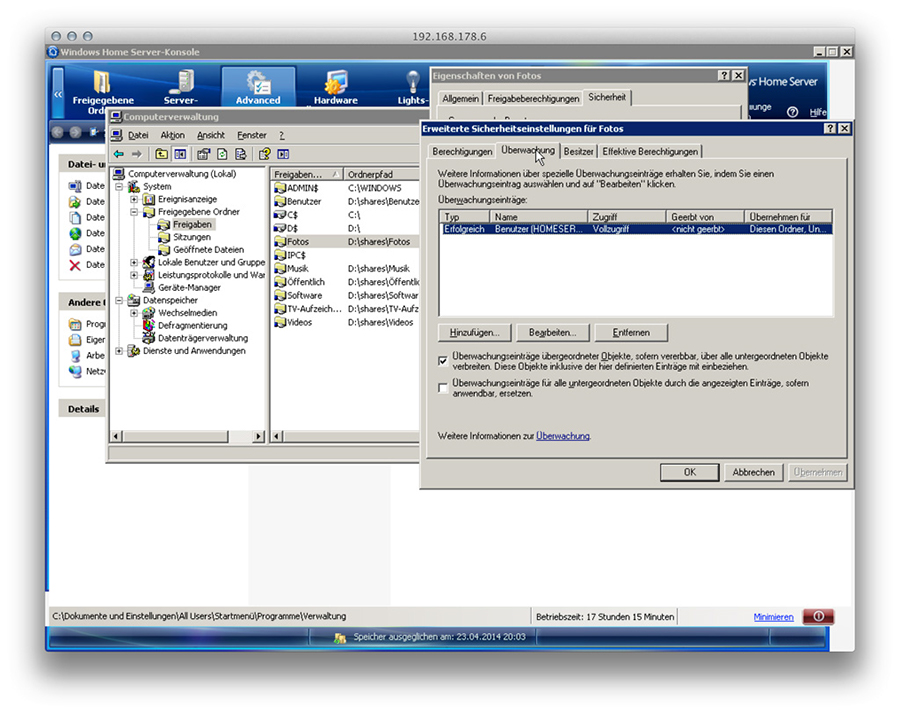Click the help icon in Computerverwaltung toolbar

264,154
